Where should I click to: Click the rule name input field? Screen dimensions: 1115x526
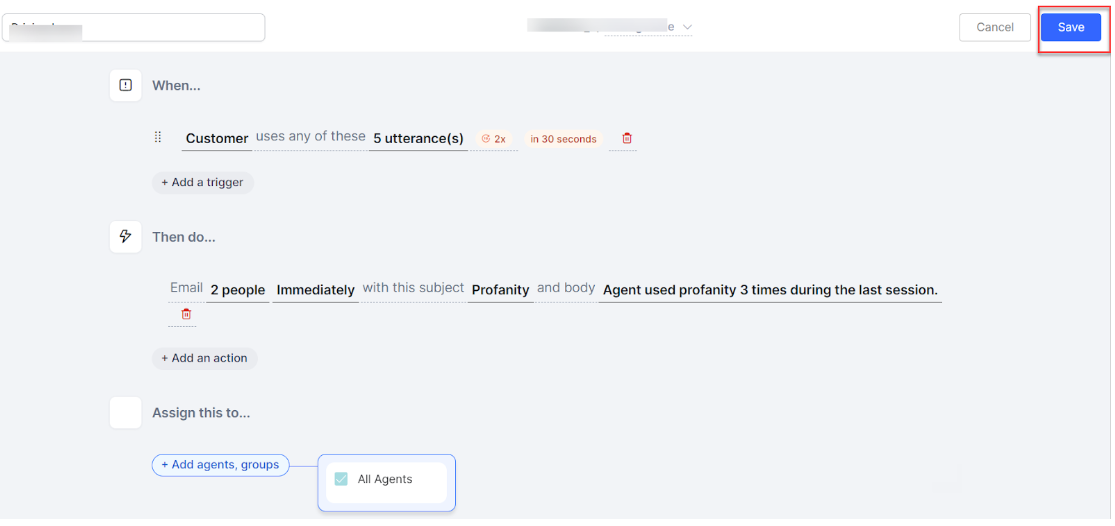[x=133, y=27]
